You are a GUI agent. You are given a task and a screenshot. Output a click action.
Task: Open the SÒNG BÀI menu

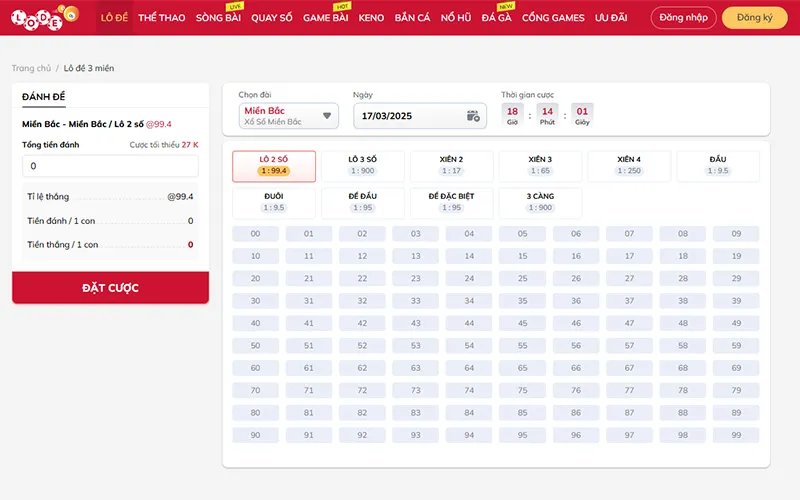[x=218, y=18]
